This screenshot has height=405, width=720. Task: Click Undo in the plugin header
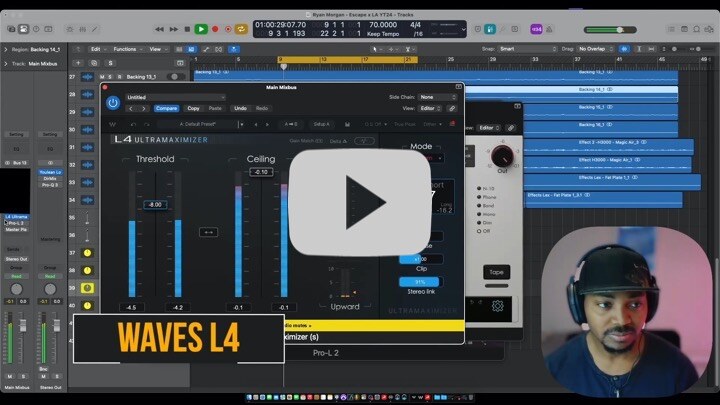pos(240,108)
